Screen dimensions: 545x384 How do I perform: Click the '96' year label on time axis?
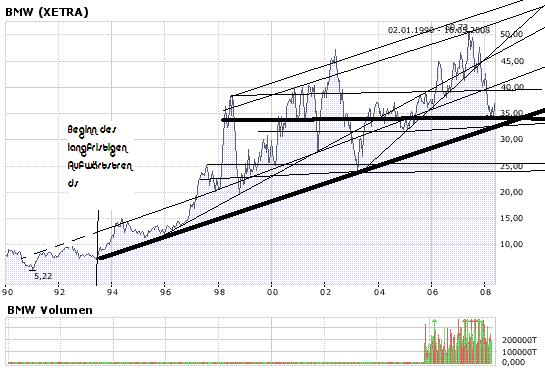pos(165,292)
